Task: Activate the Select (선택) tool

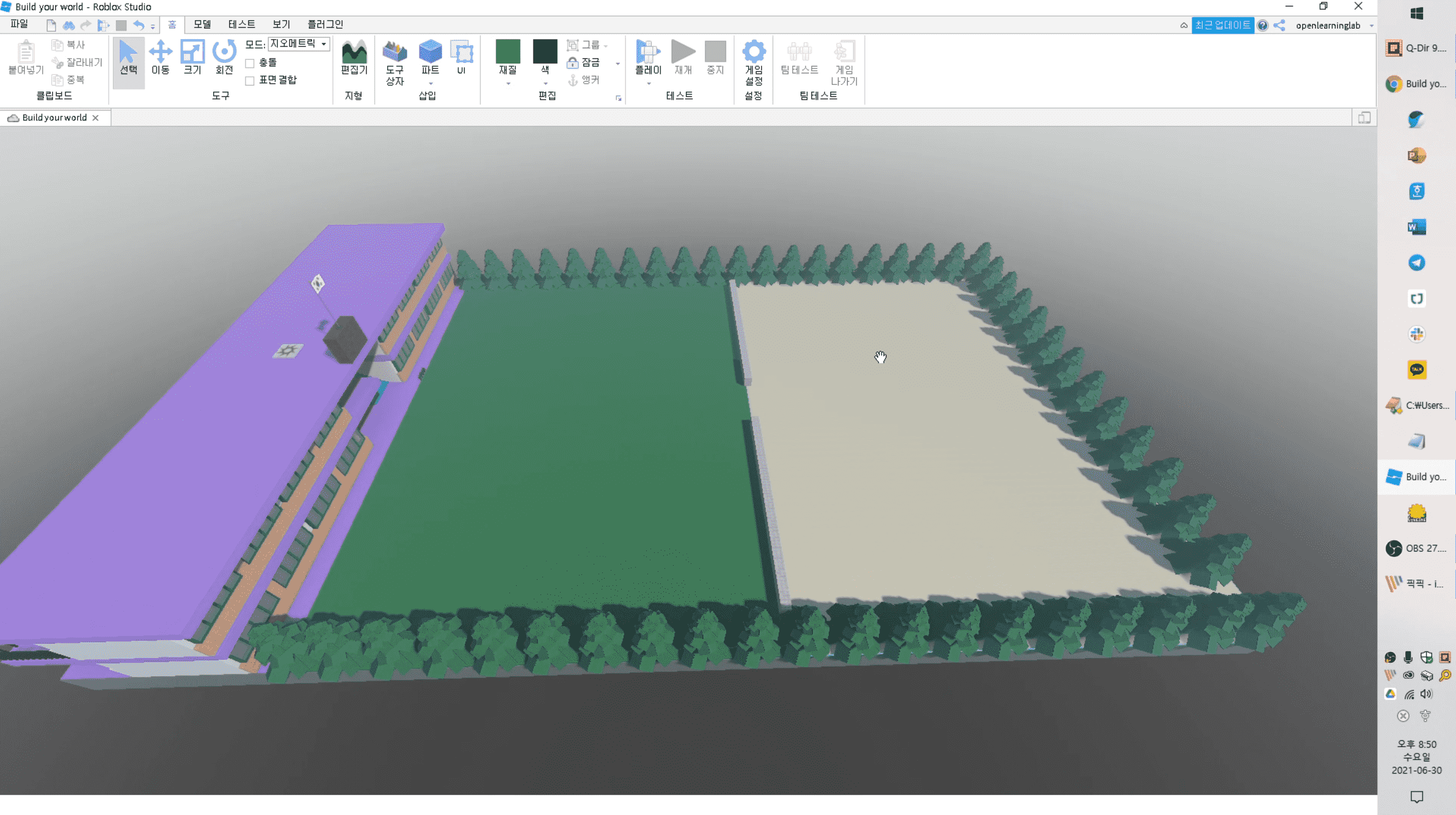Action: [128, 59]
